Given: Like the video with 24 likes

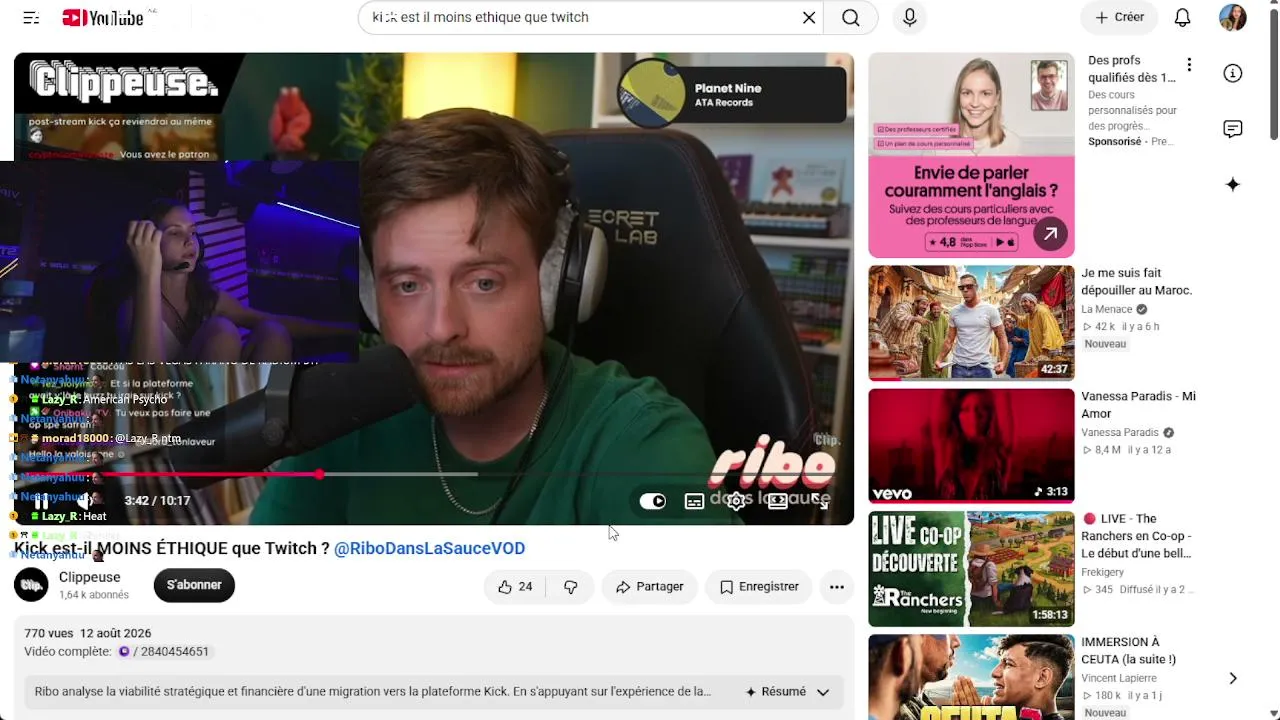Looking at the screenshot, I should pyautogui.click(x=514, y=587).
